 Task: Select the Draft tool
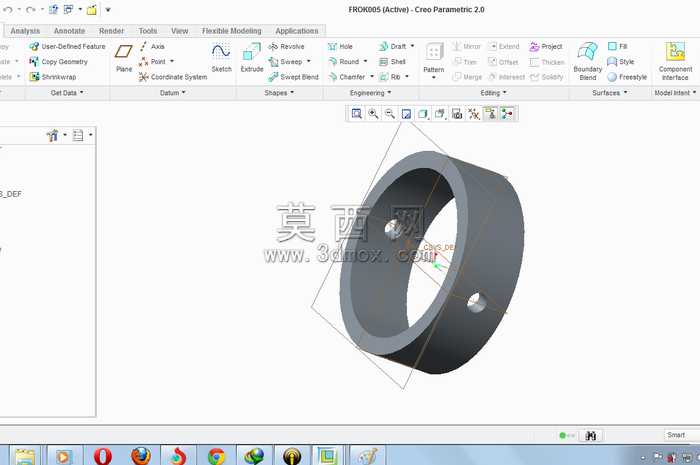pyautogui.click(x=392, y=46)
